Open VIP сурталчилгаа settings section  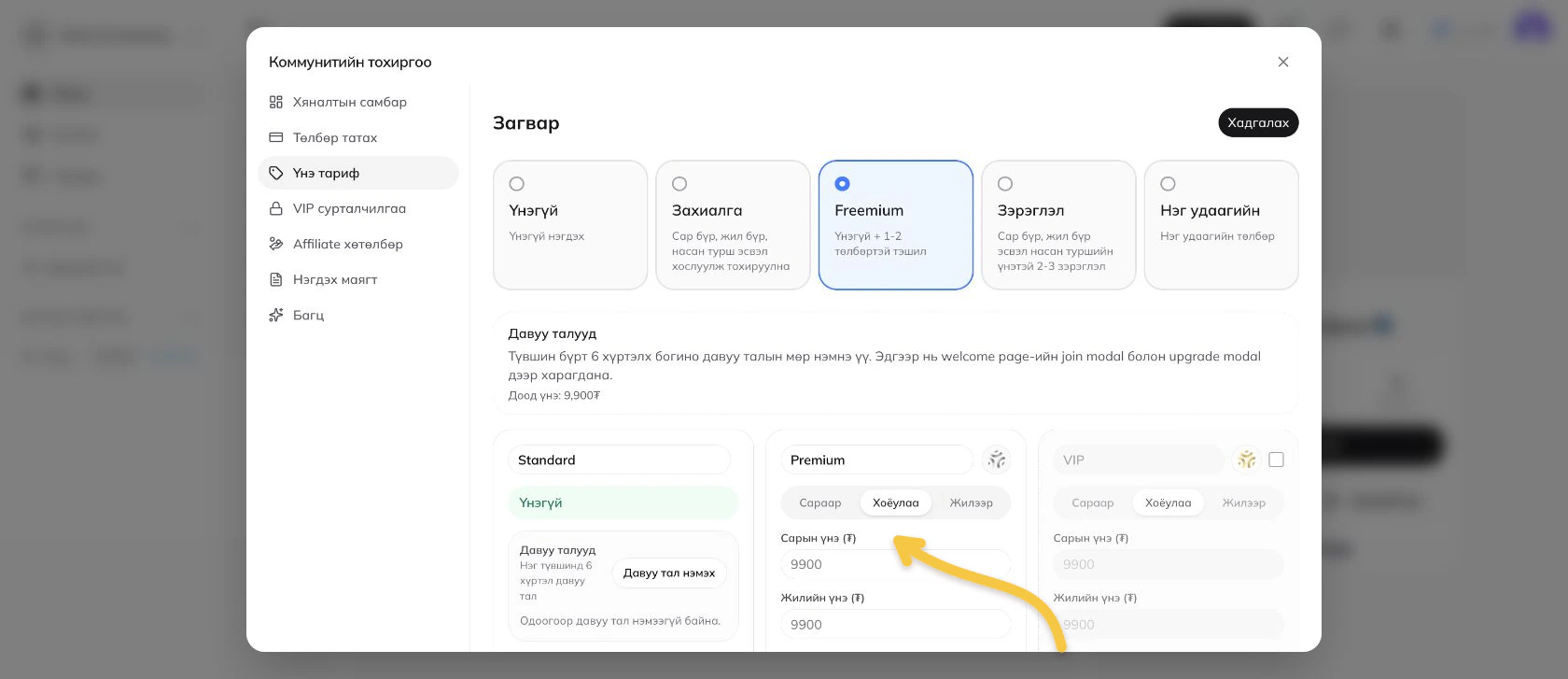coord(358,208)
